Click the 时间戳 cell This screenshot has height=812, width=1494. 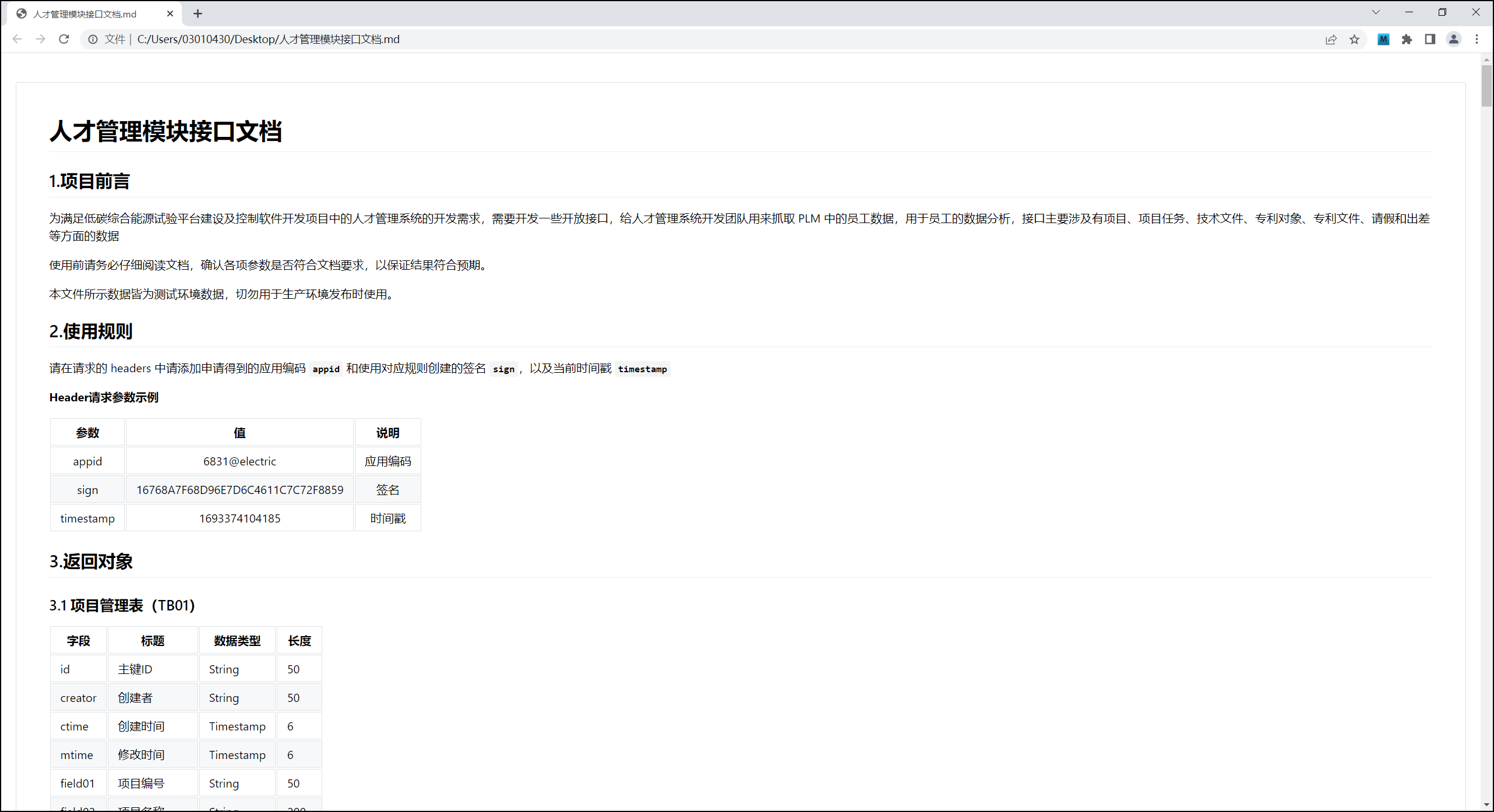click(x=388, y=518)
